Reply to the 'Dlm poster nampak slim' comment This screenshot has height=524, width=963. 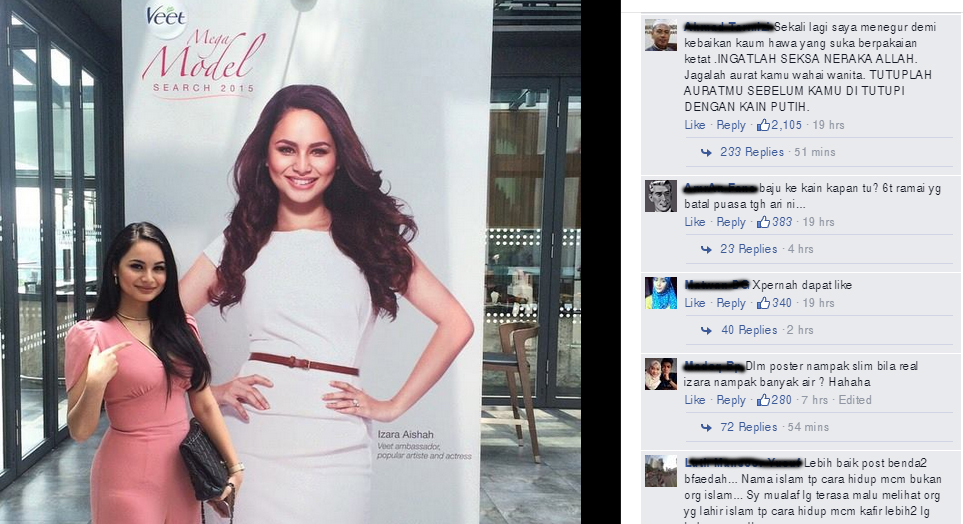[731, 401]
